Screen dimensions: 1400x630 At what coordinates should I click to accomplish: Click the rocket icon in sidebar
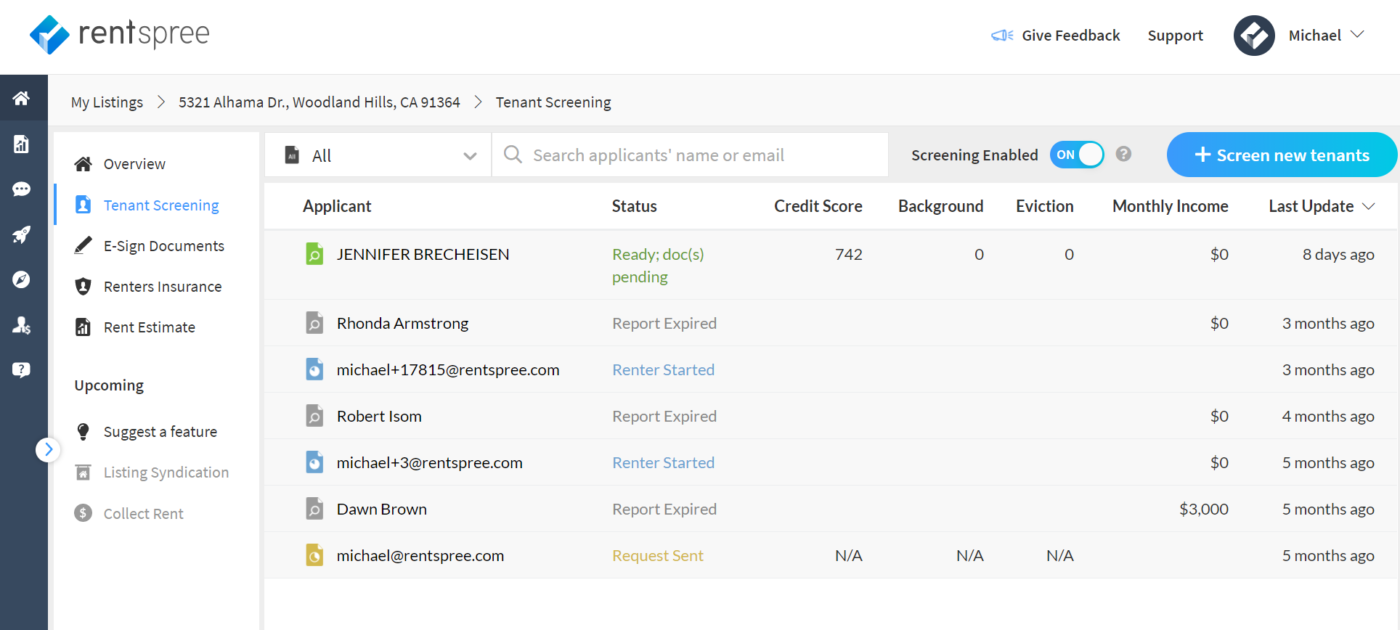coord(21,235)
